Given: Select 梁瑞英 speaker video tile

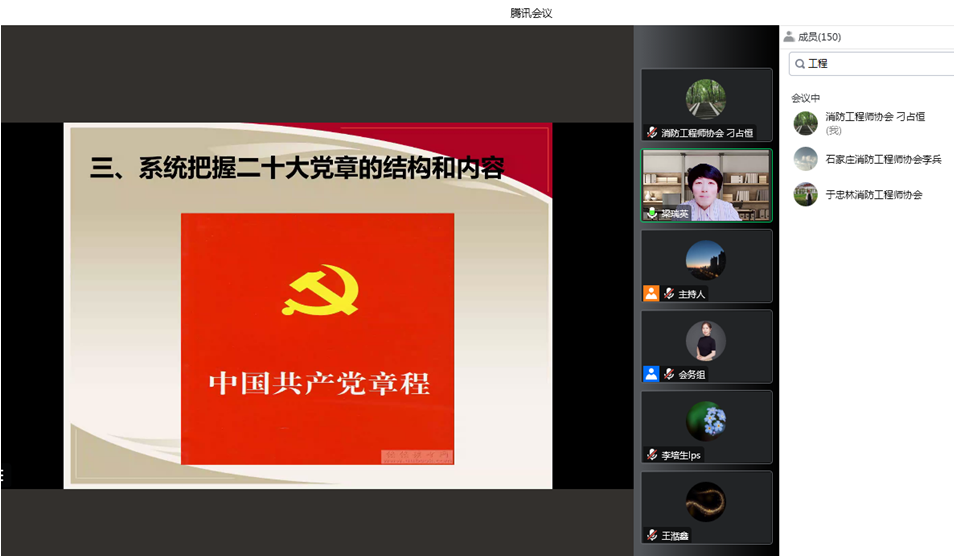Looking at the screenshot, I should tap(707, 185).
